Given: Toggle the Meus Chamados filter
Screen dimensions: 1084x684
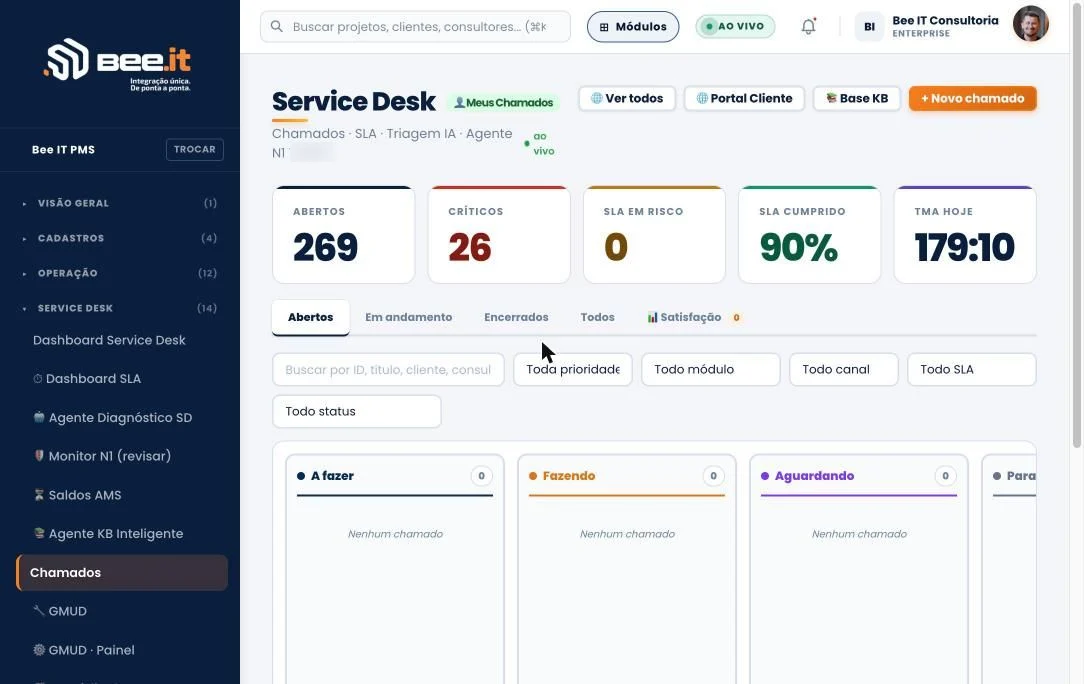Looking at the screenshot, I should pyautogui.click(x=503, y=102).
